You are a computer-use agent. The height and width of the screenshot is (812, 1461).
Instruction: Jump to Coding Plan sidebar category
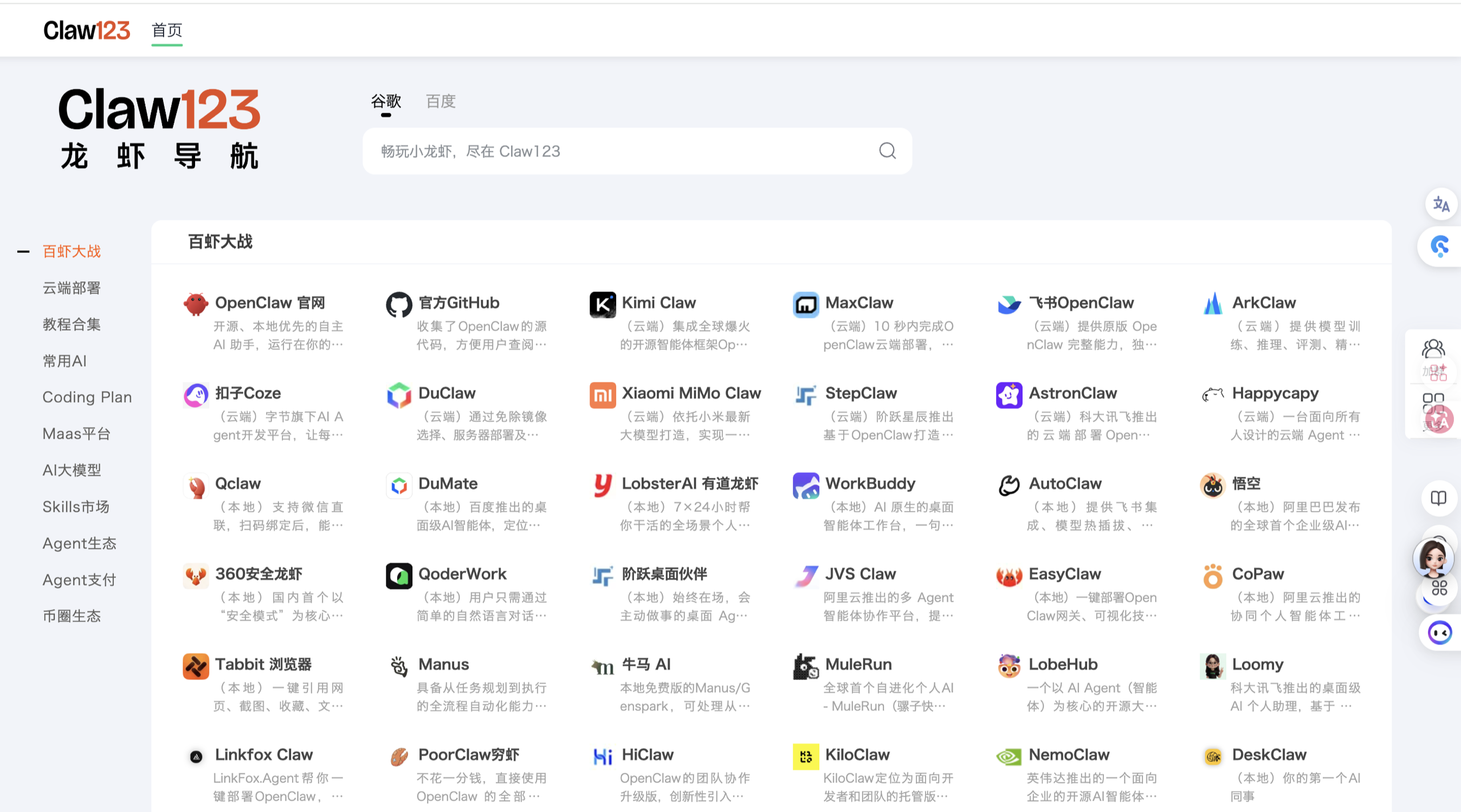87,397
